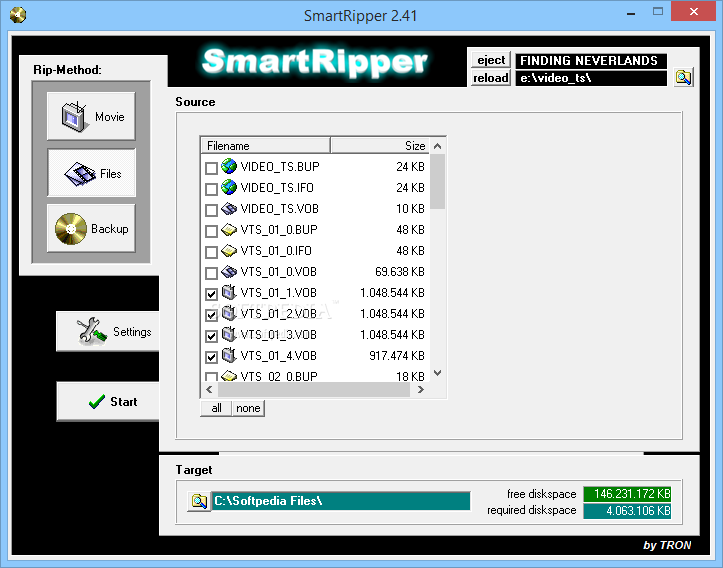Eject the disc with eject button
The width and height of the screenshot is (723, 568).
(x=491, y=60)
